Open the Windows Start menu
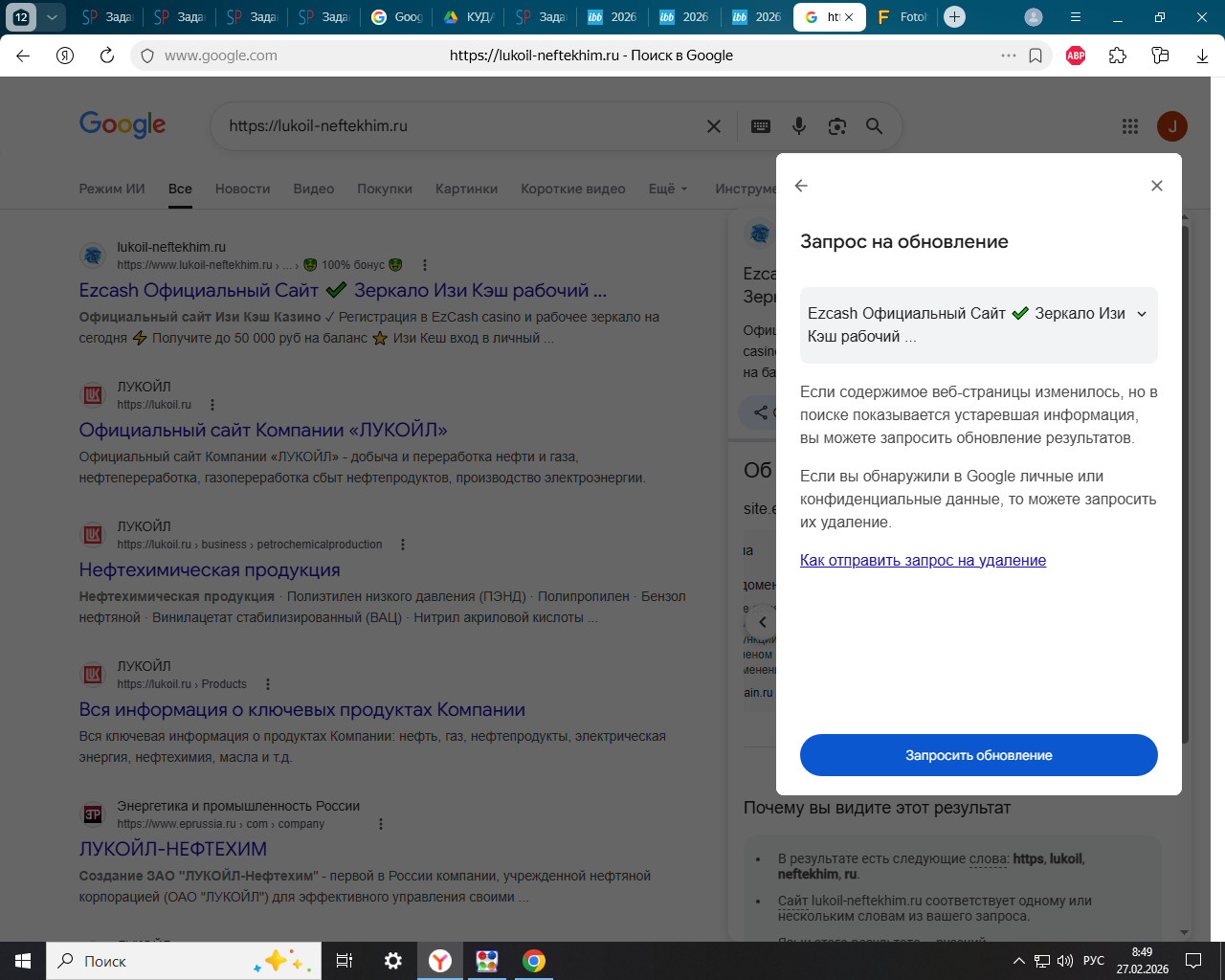Image resolution: width=1225 pixels, height=980 pixels. pyautogui.click(x=23, y=961)
